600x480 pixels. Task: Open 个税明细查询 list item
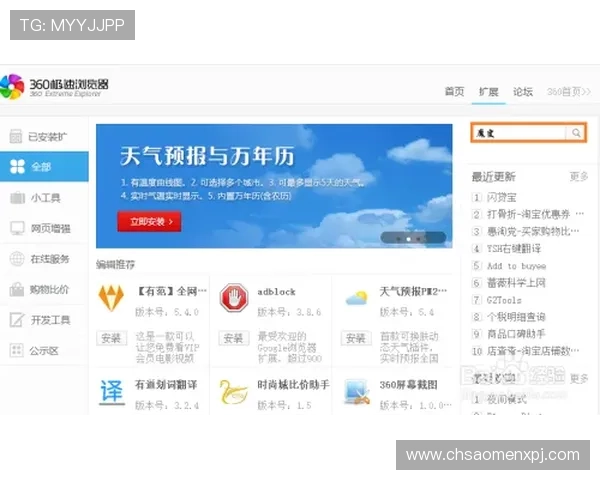tap(516, 317)
